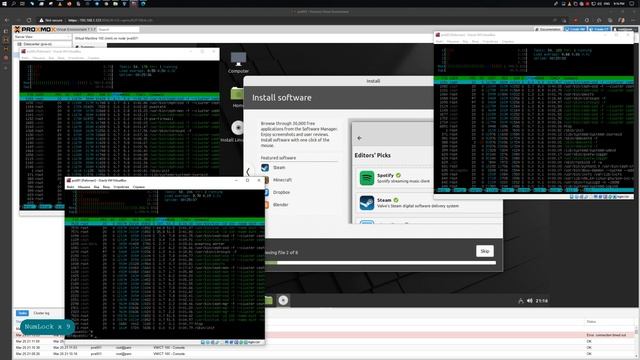Show previous installer slide with left chevron
Viewport: 640px width, 360px height.
pyautogui.click(x=247, y=172)
